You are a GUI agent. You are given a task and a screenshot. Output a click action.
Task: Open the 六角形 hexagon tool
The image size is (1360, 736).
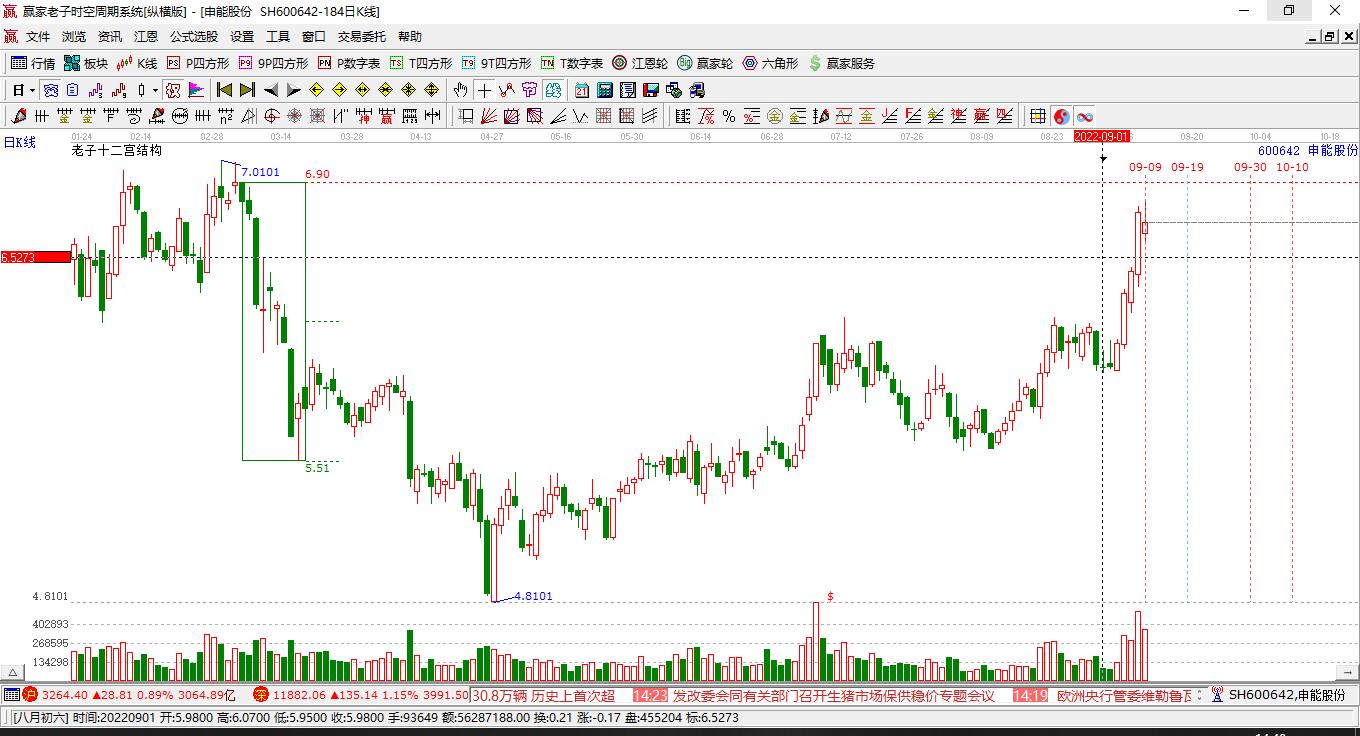point(770,63)
